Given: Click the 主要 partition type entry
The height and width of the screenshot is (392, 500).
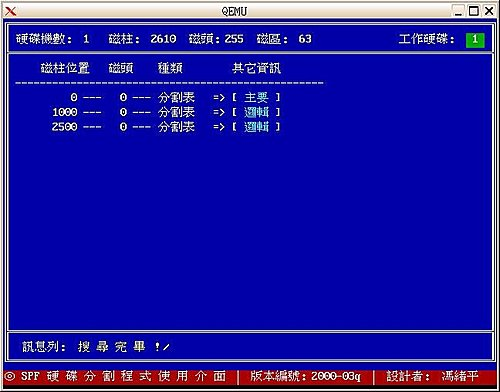Looking at the screenshot, I should point(256,97).
